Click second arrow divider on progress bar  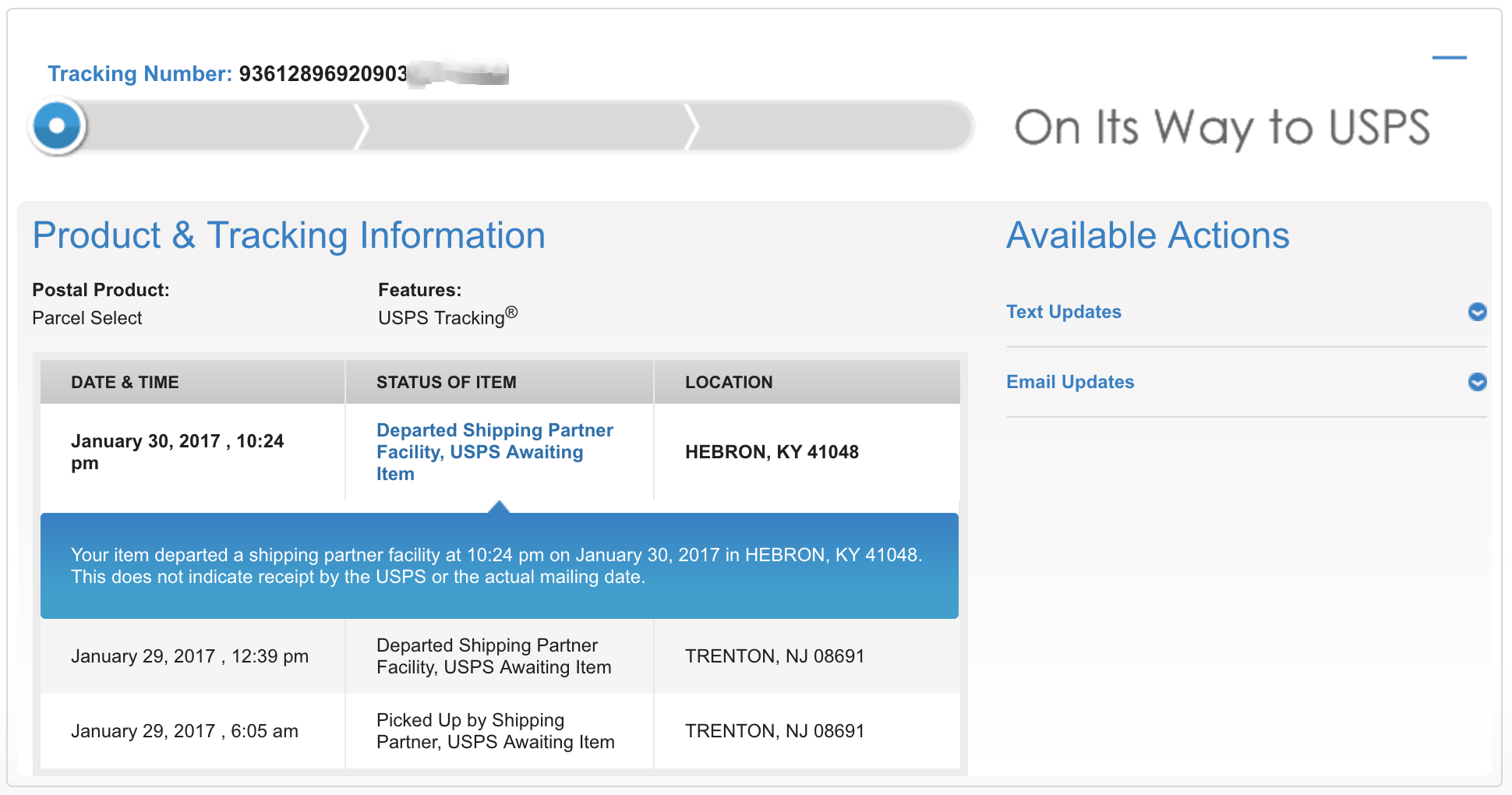[x=691, y=126]
